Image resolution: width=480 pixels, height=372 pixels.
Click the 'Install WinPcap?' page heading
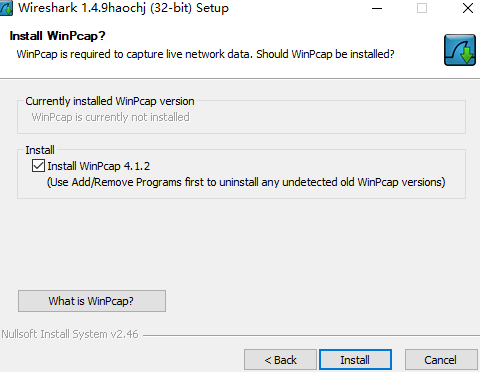57,36
